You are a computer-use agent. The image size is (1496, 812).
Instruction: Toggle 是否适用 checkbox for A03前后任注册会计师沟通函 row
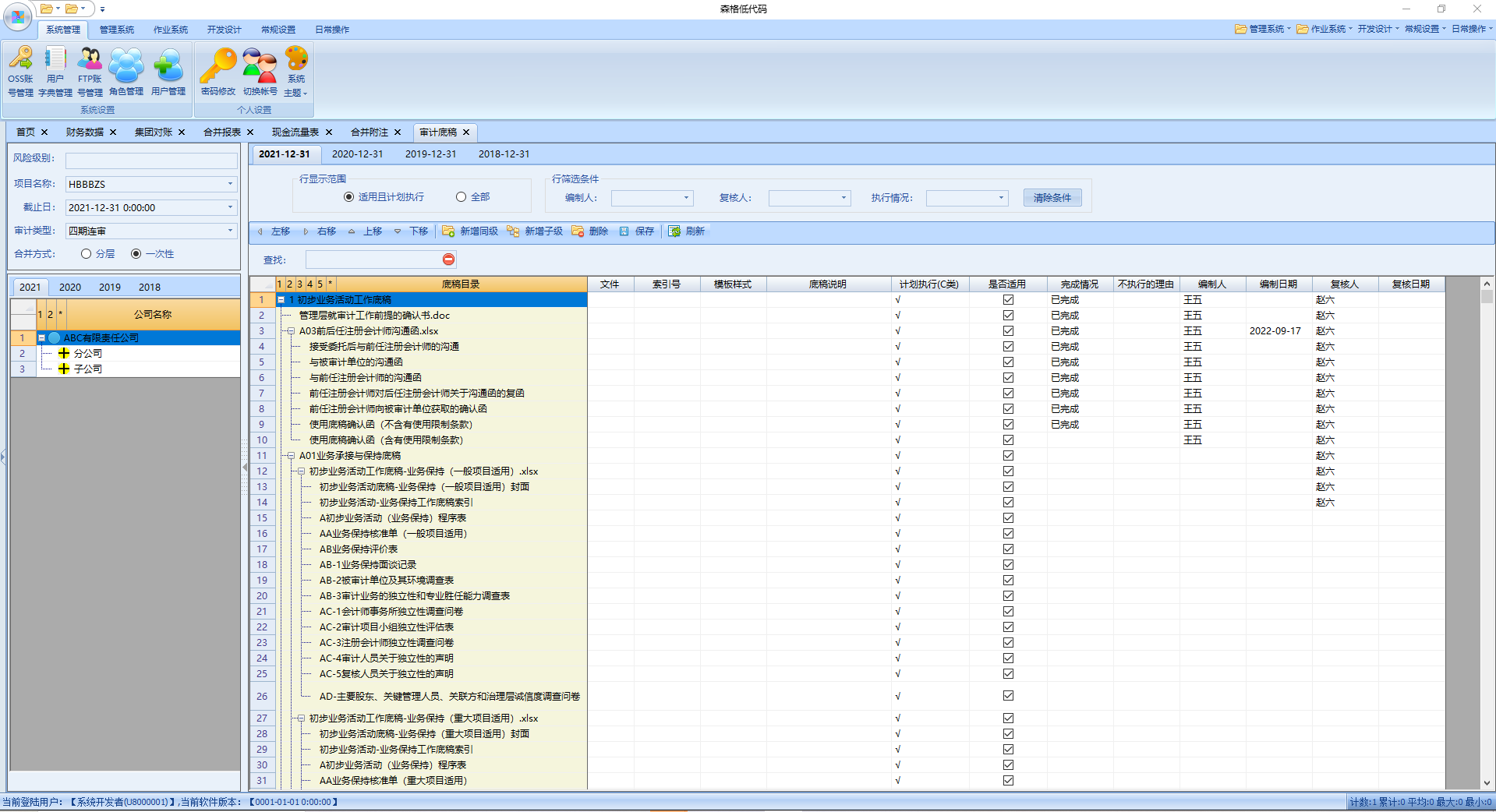pos(1008,331)
